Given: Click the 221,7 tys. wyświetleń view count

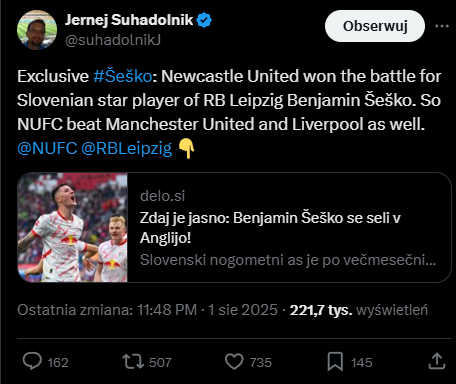Looking at the screenshot, I should click(x=359, y=310).
